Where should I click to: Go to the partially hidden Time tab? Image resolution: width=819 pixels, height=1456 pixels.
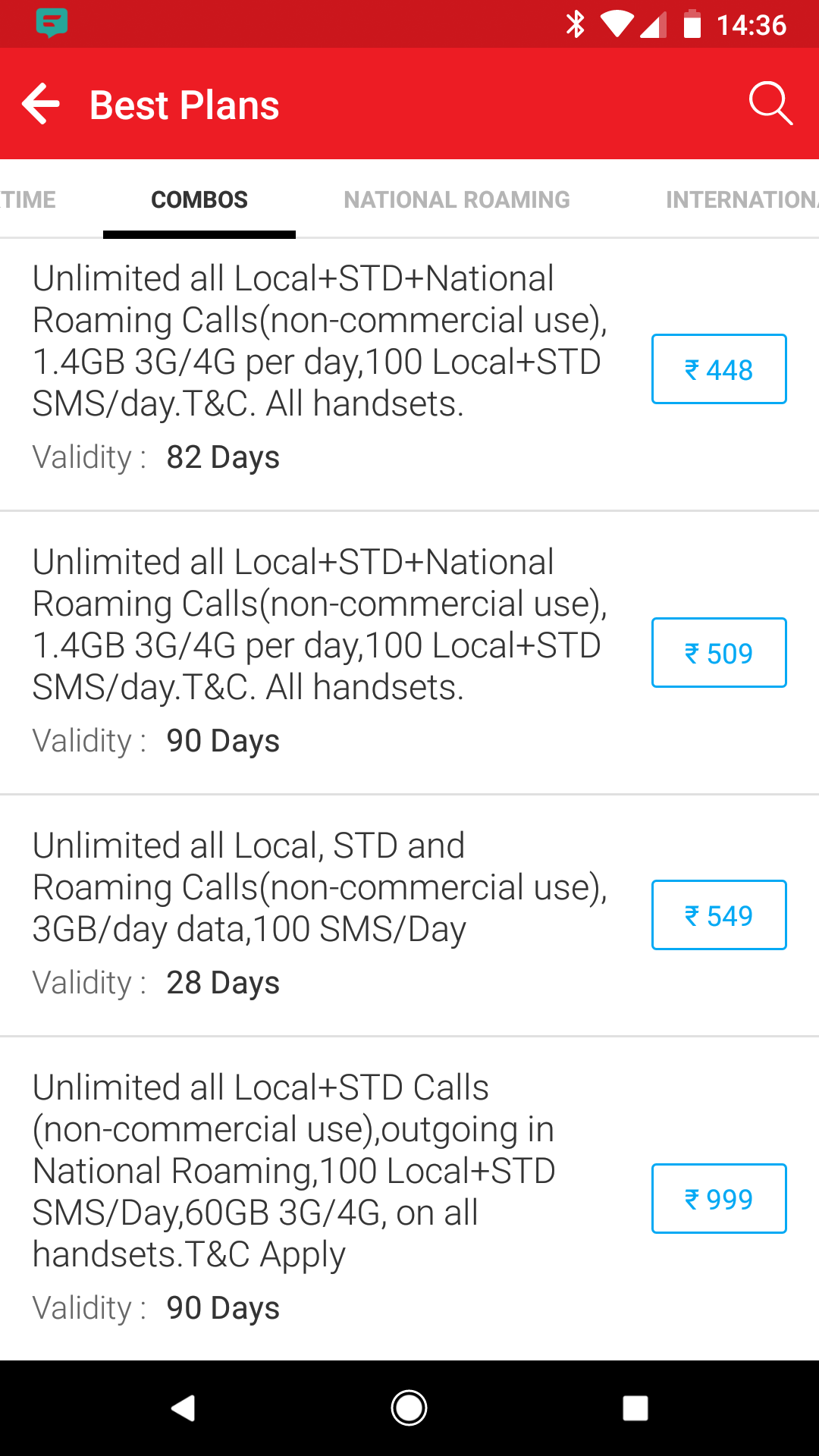point(29,199)
